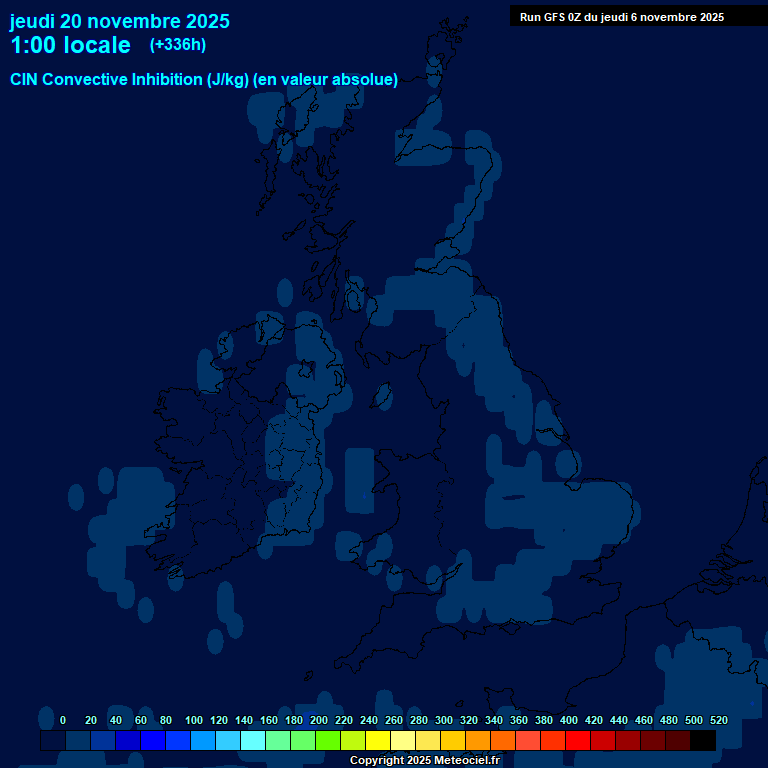Click the 'Run GFS 0Z' header box

(622, 16)
